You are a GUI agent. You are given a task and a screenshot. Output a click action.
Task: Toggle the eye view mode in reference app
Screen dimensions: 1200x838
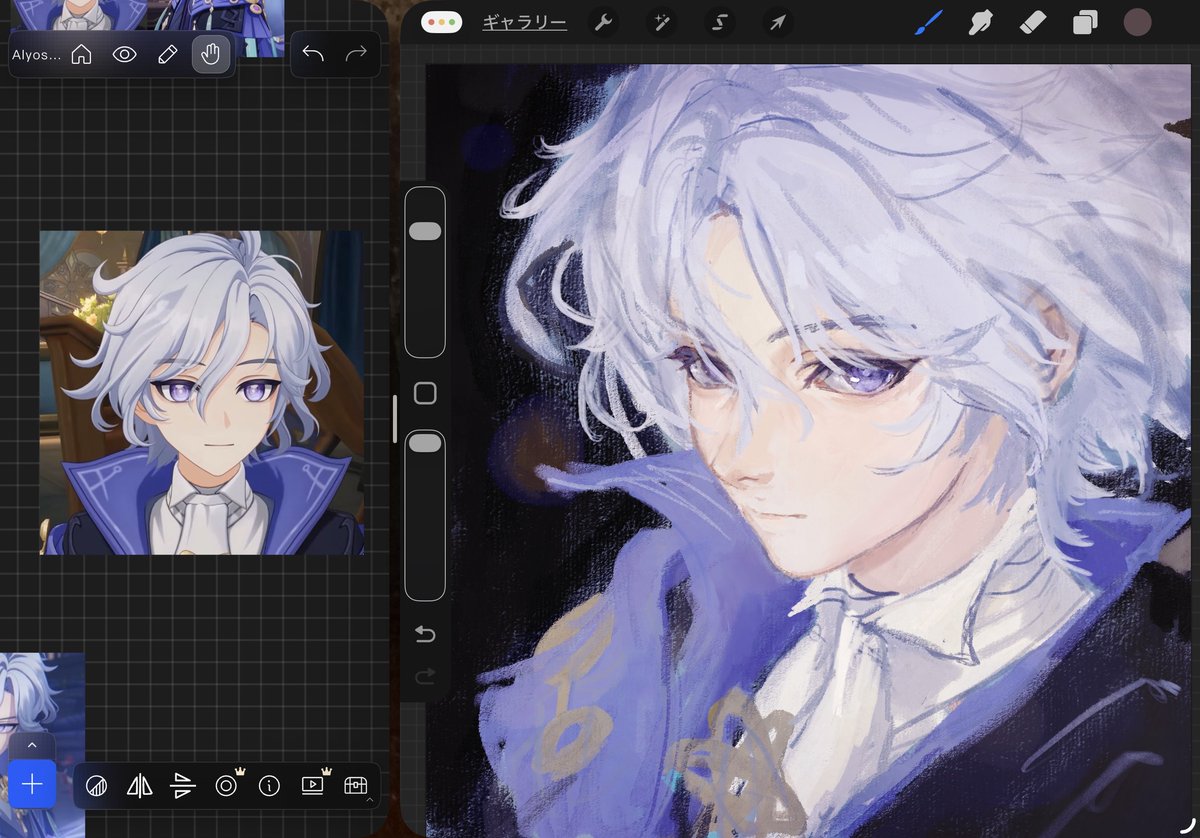[124, 55]
